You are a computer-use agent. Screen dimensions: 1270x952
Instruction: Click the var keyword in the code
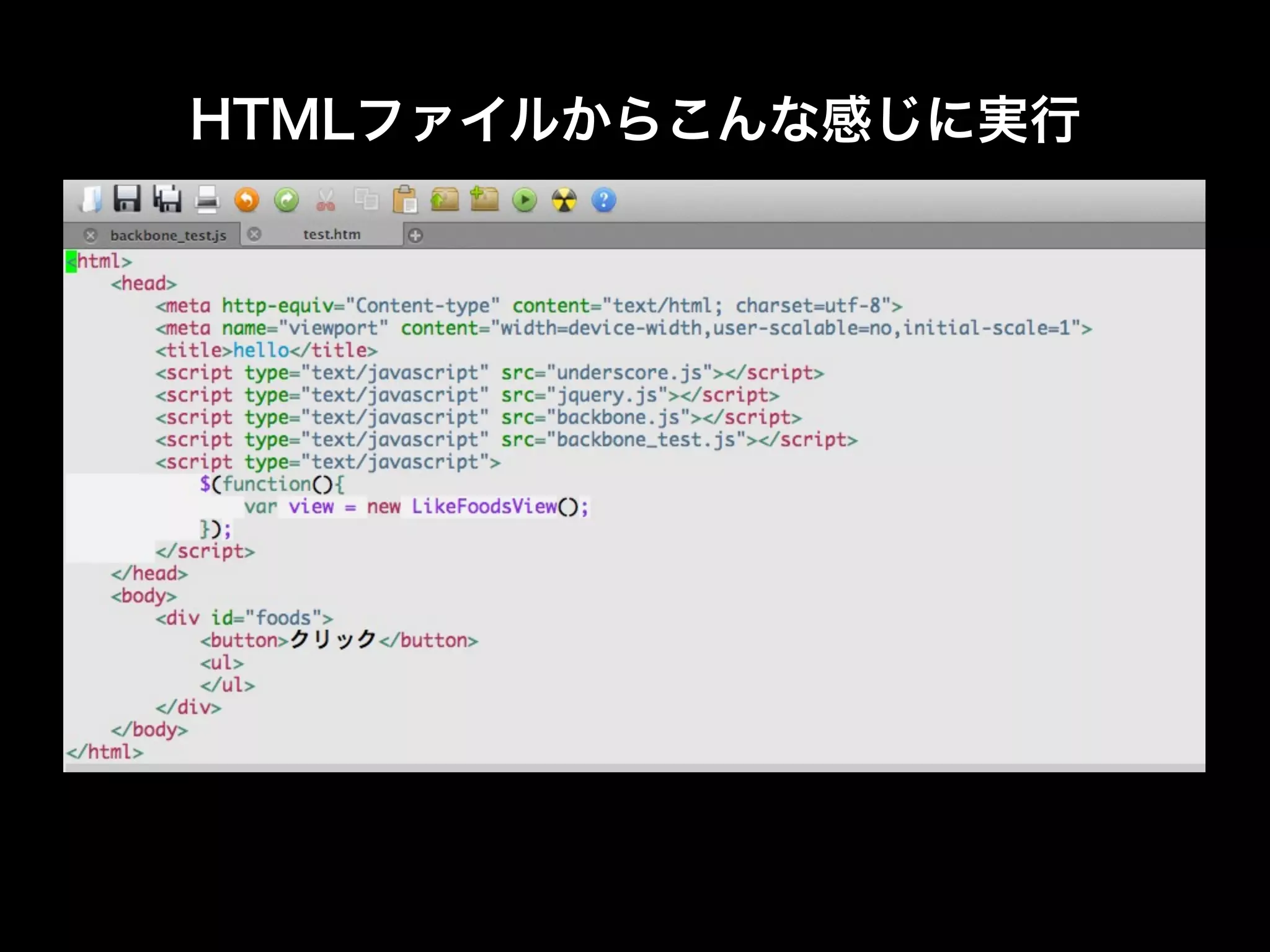(260, 506)
